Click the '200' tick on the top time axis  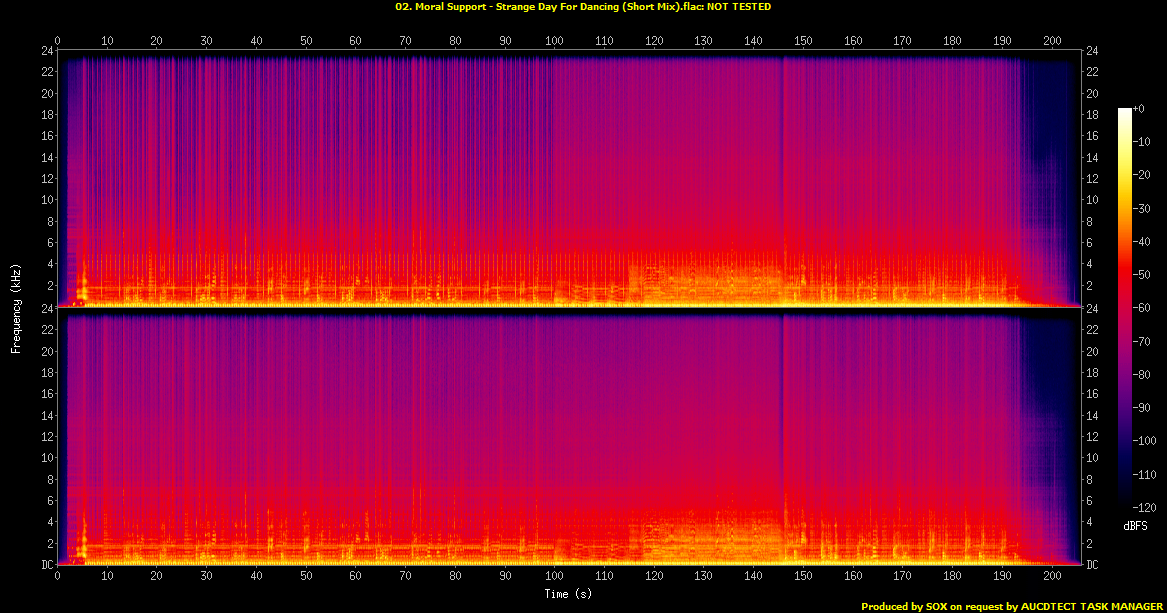click(x=1052, y=41)
